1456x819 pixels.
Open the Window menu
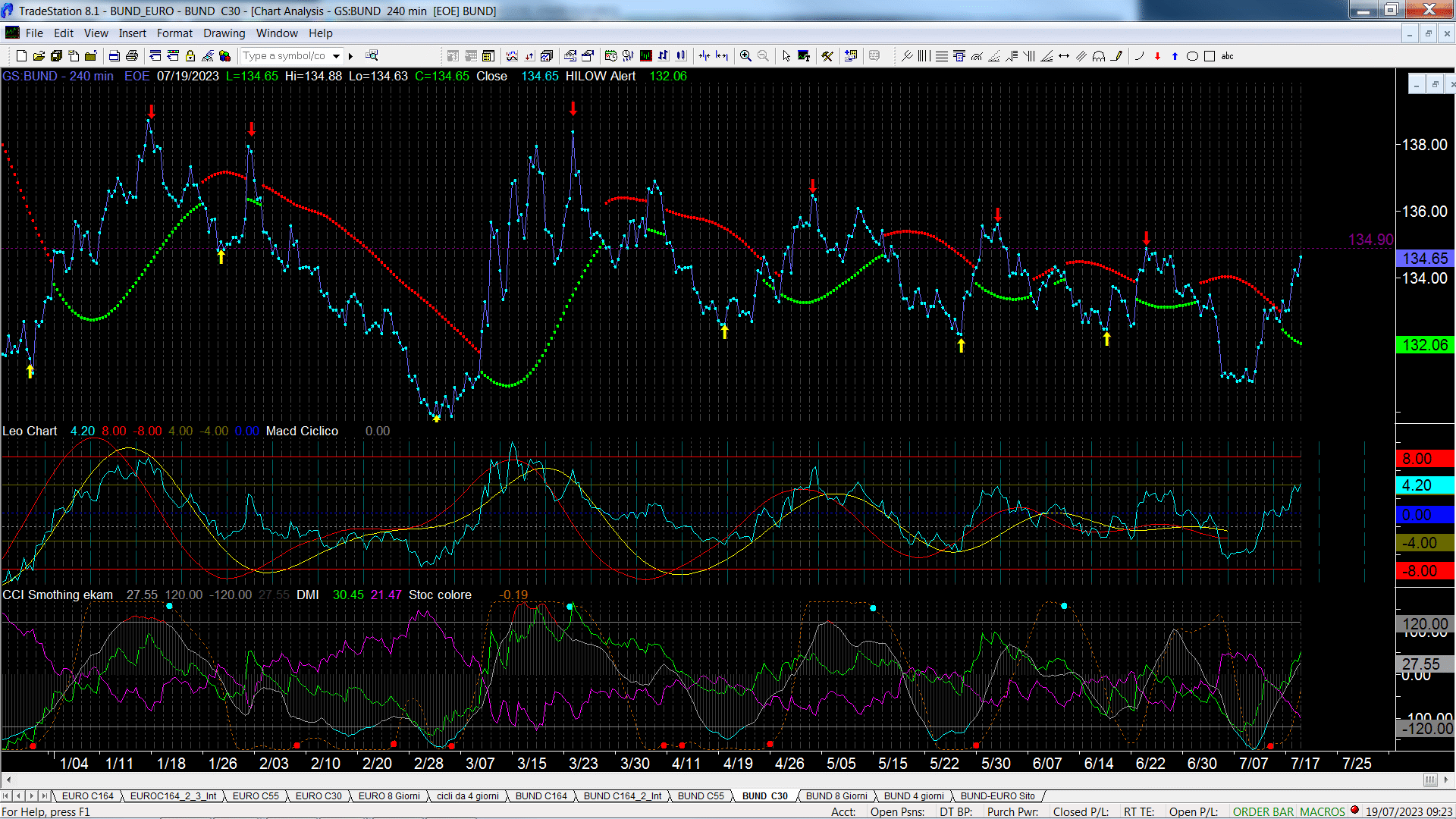[x=277, y=33]
